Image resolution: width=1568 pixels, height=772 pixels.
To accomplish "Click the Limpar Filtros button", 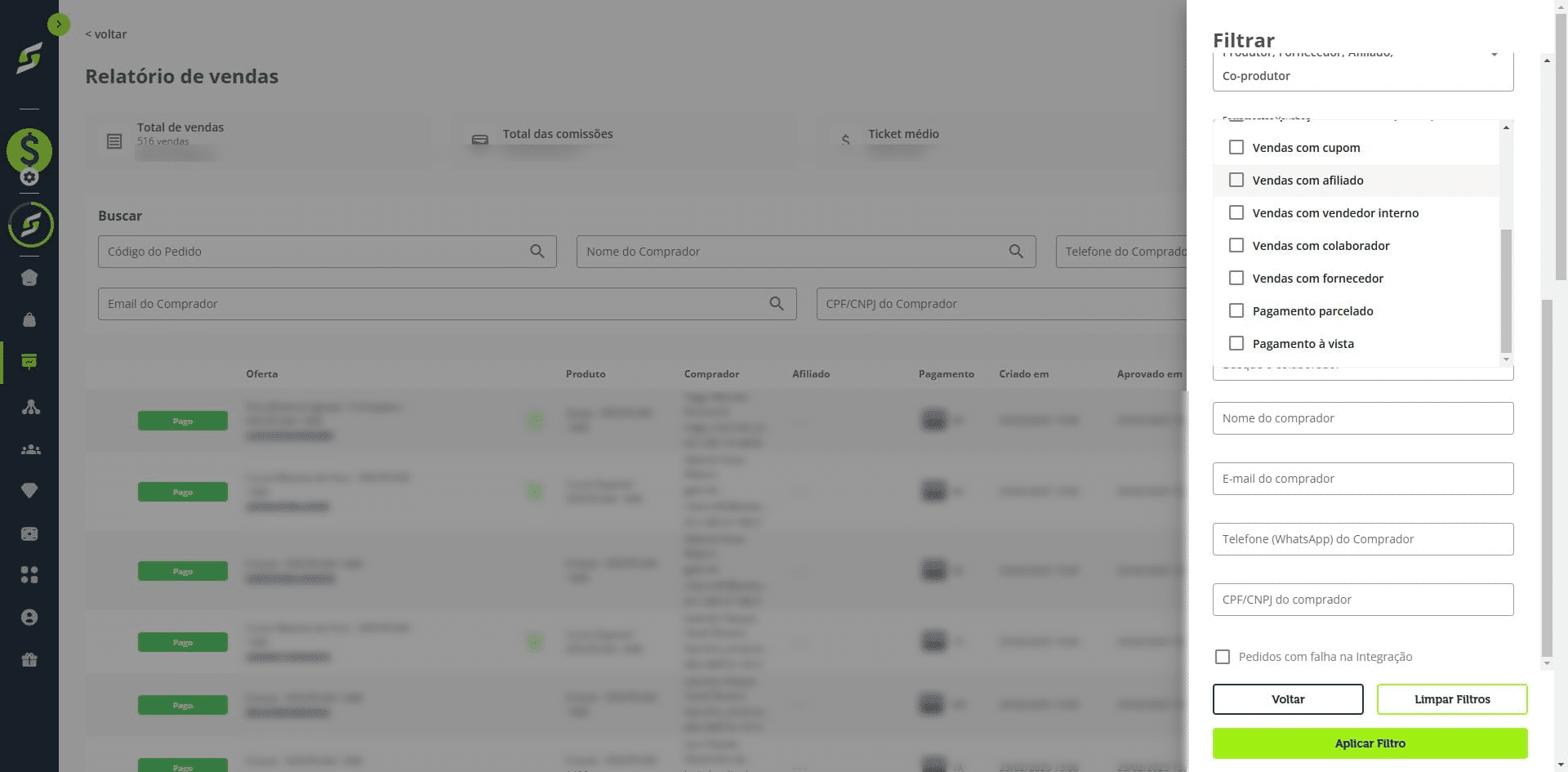I will click(x=1452, y=699).
